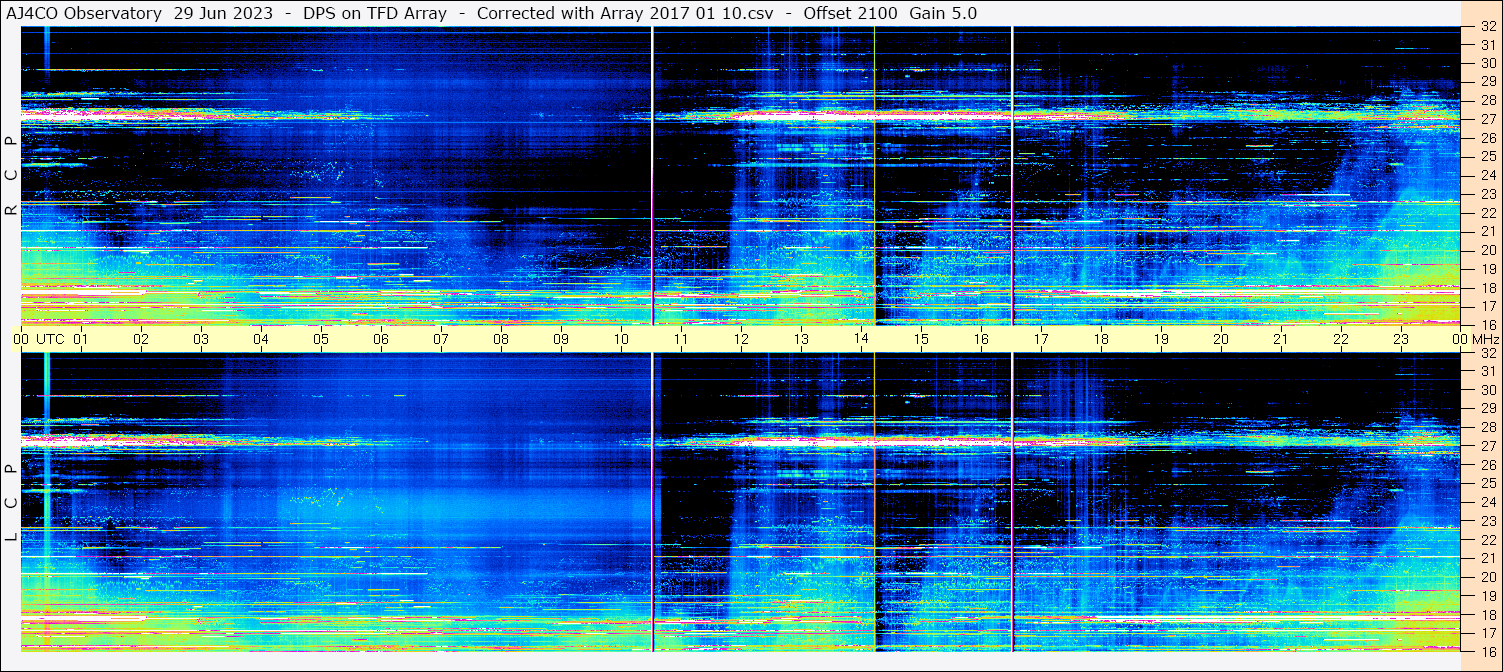Click '25' frequency label on RCP panel
Image resolution: width=1503 pixels, height=672 pixels.
point(1488,156)
